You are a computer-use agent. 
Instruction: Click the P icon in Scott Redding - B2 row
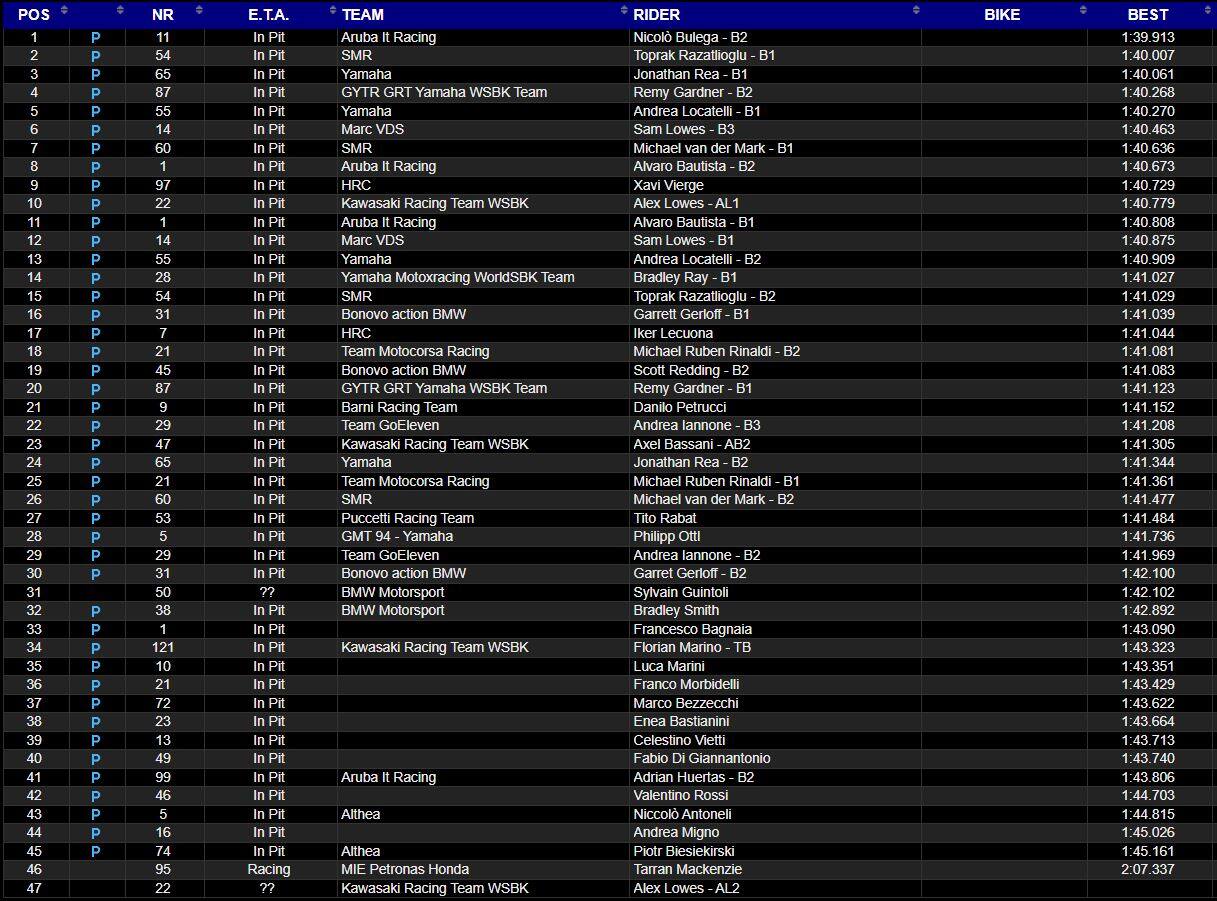pos(96,371)
